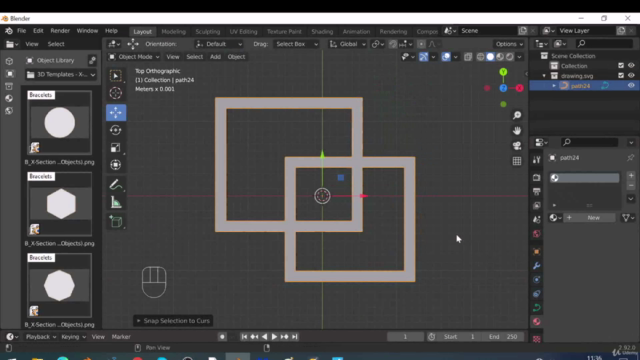Switch to the Modeling workspace tab
This screenshot has height=360, width=640.
tap(173, 31)
